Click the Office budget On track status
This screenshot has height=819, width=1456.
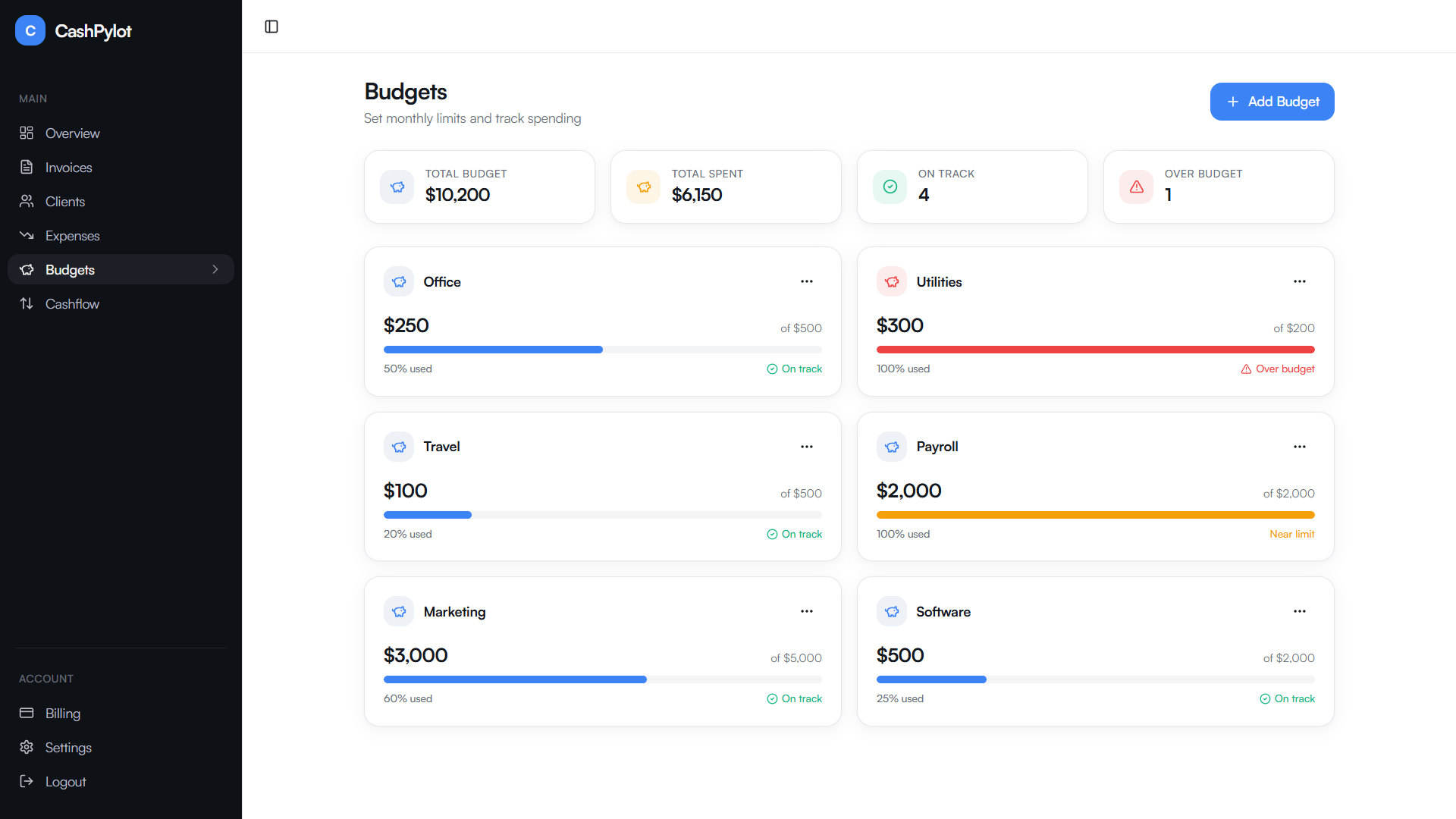click(x=794, y=369)
